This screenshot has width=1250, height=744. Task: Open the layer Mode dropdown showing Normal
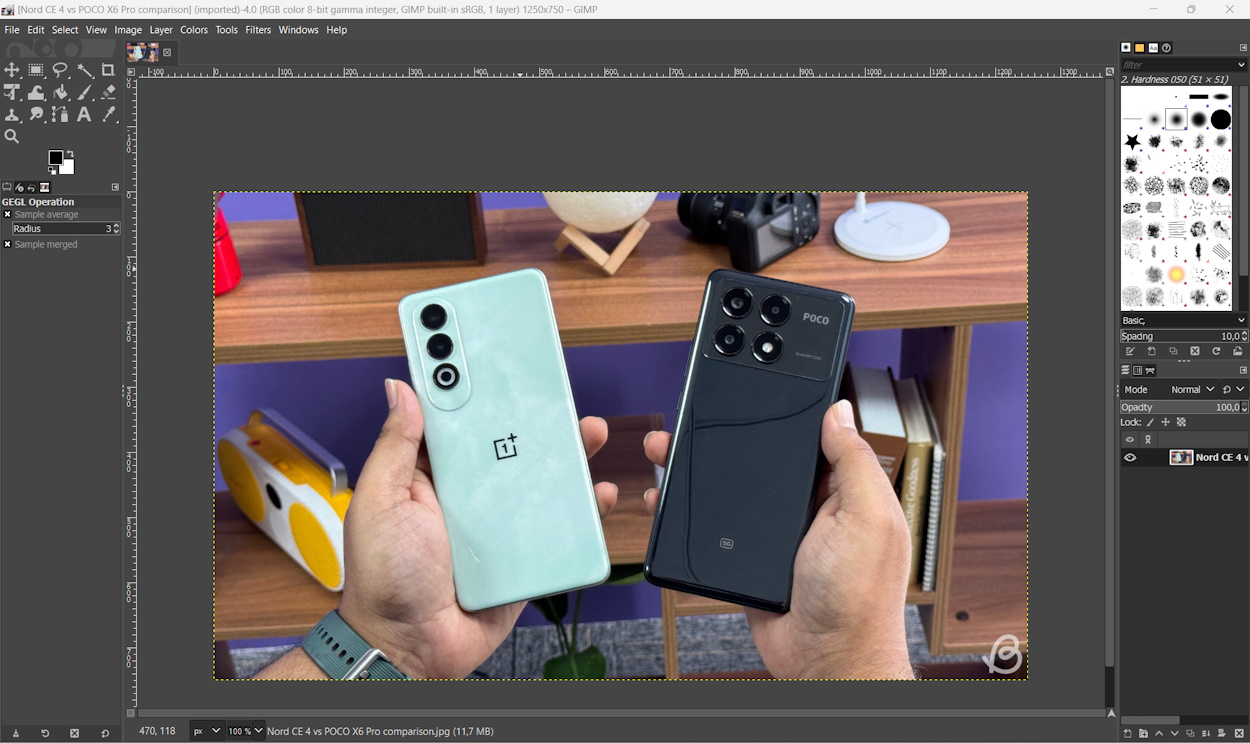pos(1193,389)
